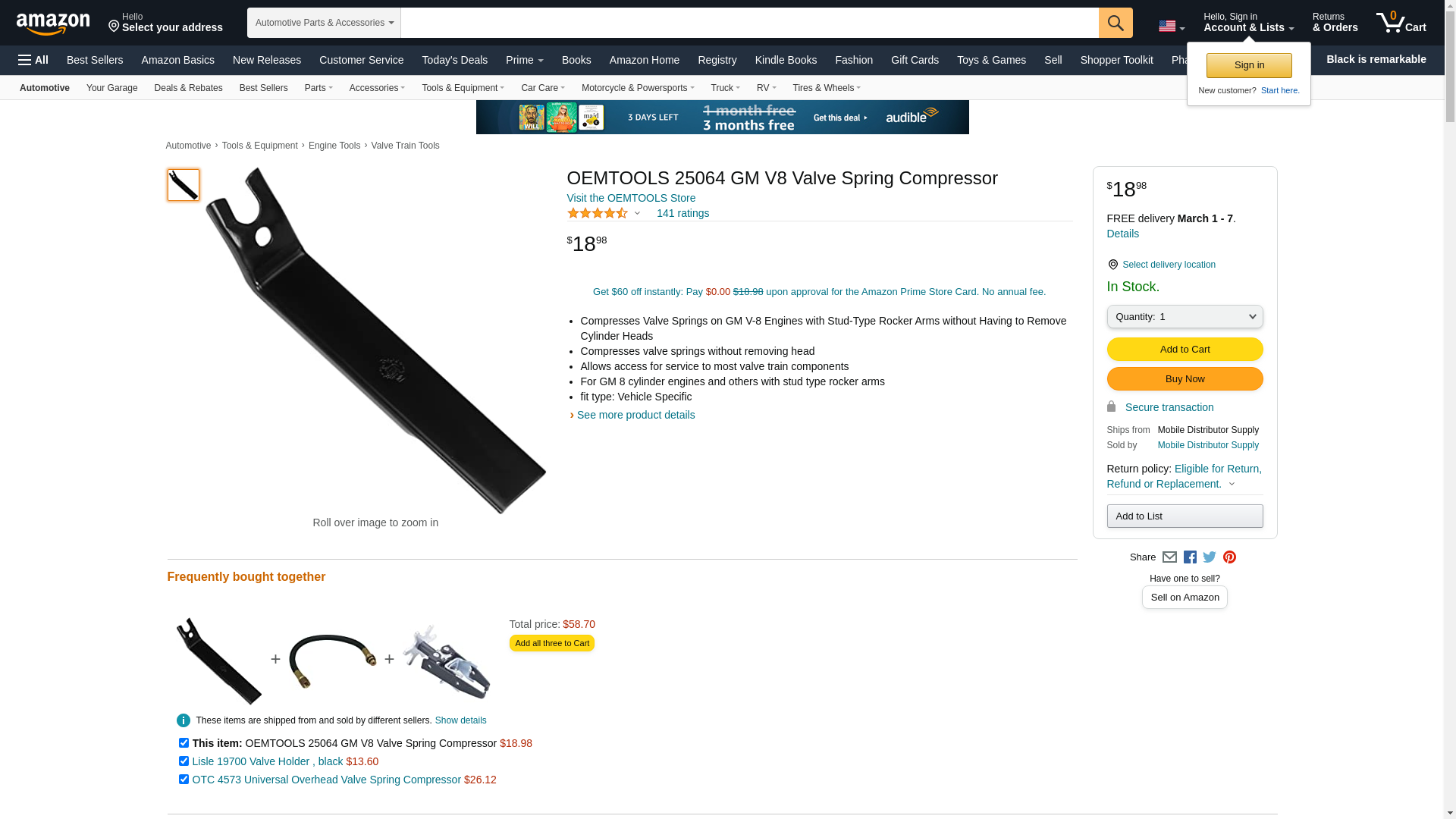Open the shopping cart icon

pyautogui.click(x=1401, y=23)
